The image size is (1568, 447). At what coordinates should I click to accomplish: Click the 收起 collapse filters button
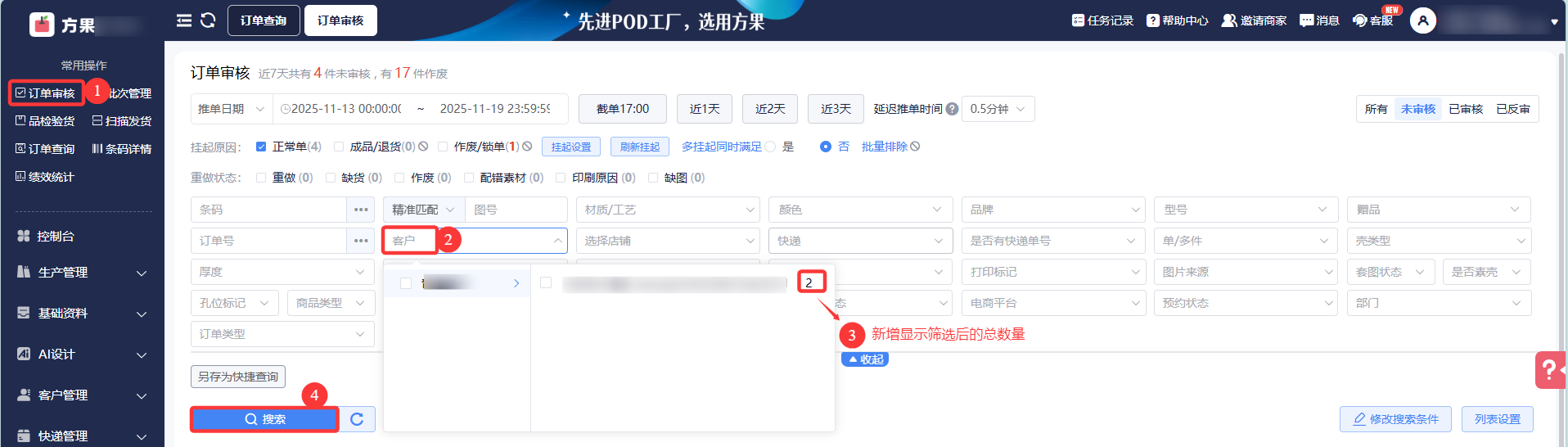(865, 359)
